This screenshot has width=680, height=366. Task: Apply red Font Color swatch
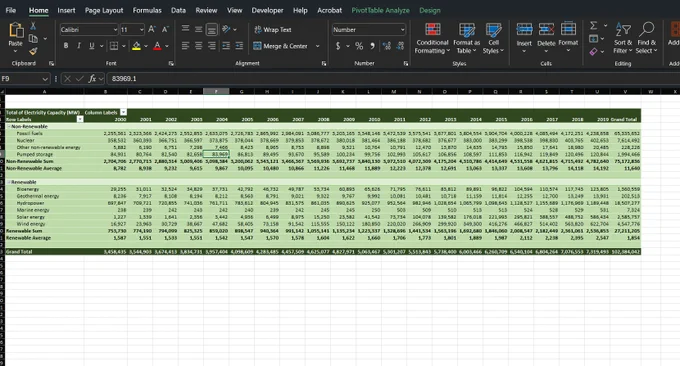point(157,46)
